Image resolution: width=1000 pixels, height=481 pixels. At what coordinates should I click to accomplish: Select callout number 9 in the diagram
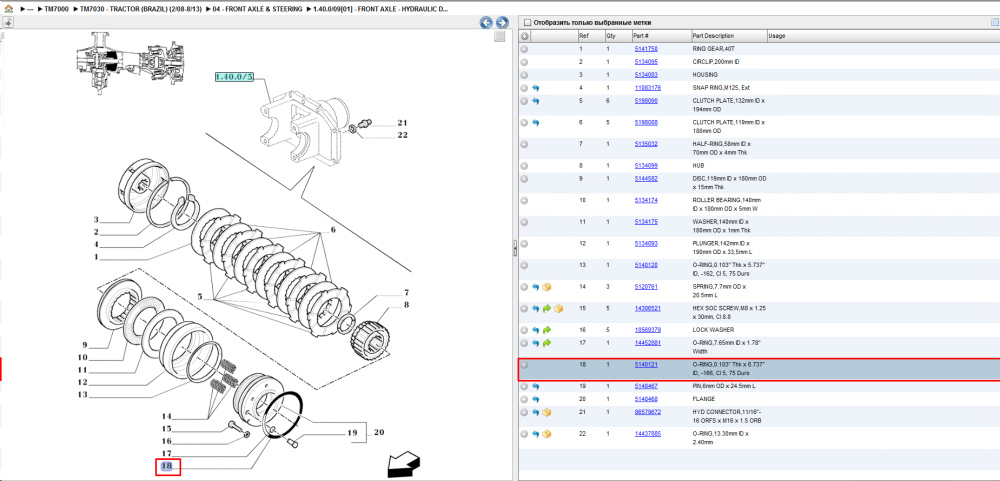(x=84, y=344)
